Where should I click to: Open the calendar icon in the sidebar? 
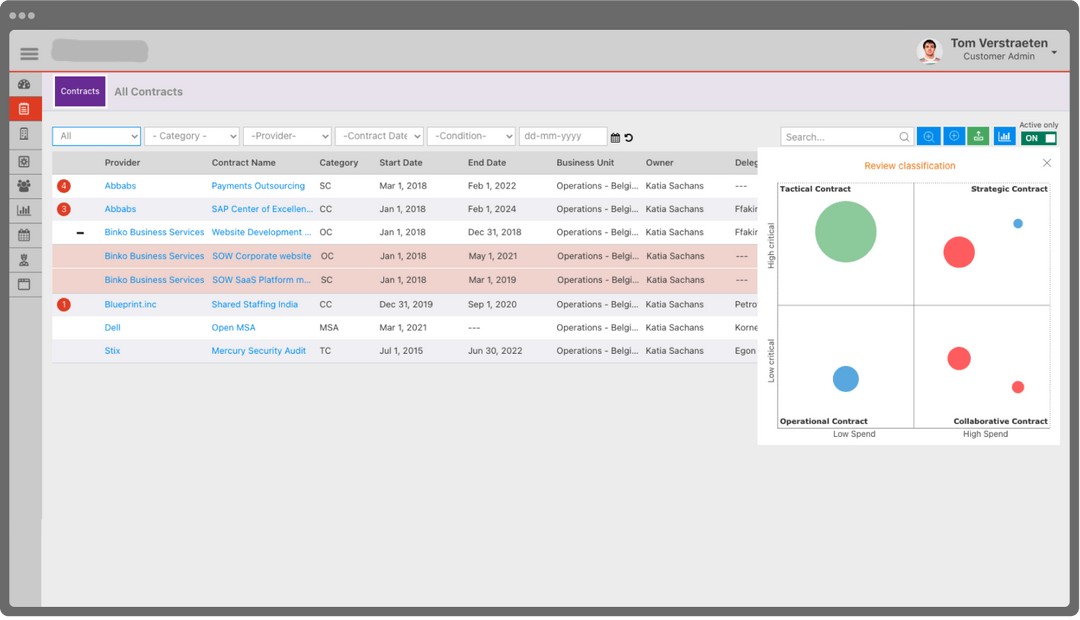click(24, 236)
